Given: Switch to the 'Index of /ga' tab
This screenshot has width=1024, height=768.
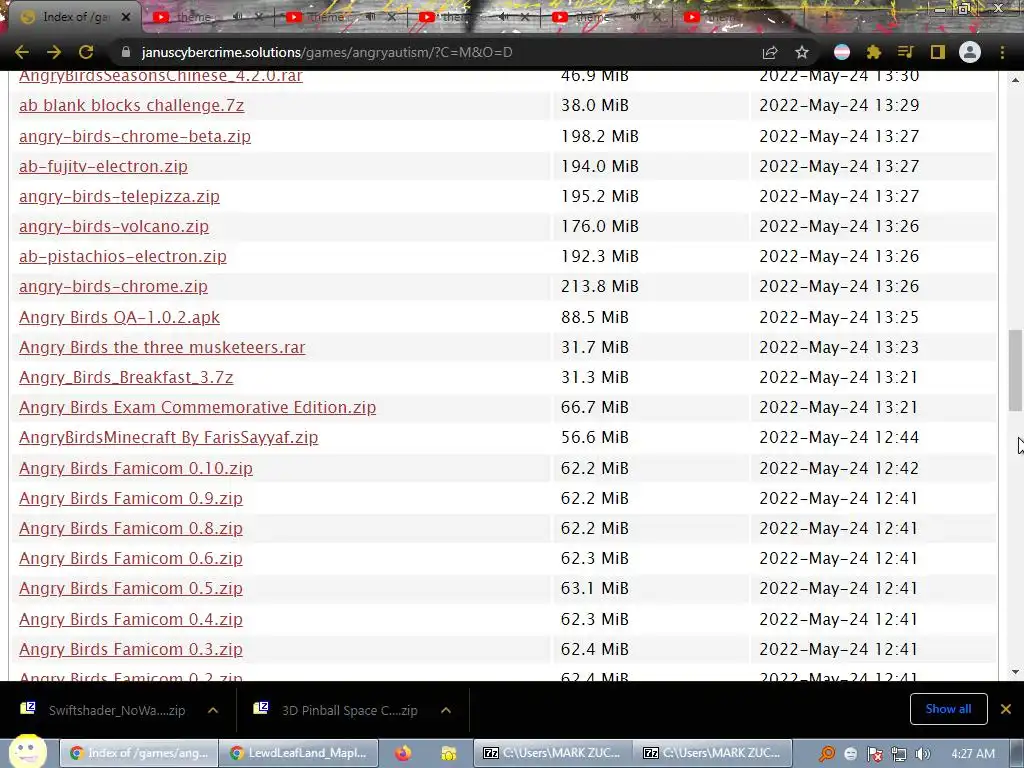Looking at the screenshot, I should [73, 17].
